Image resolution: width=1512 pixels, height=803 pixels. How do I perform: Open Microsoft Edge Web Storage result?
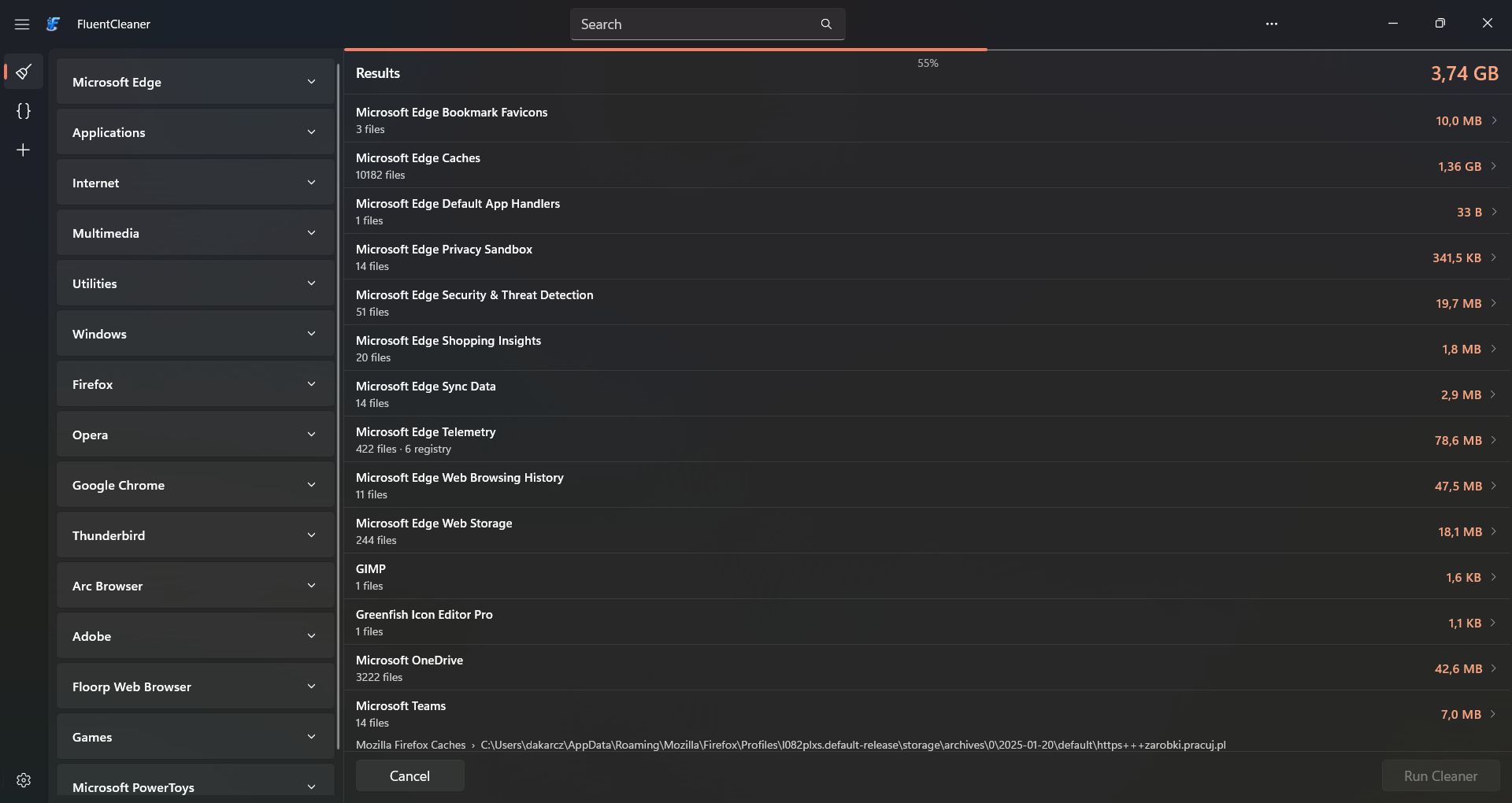[x=927, y=531]
